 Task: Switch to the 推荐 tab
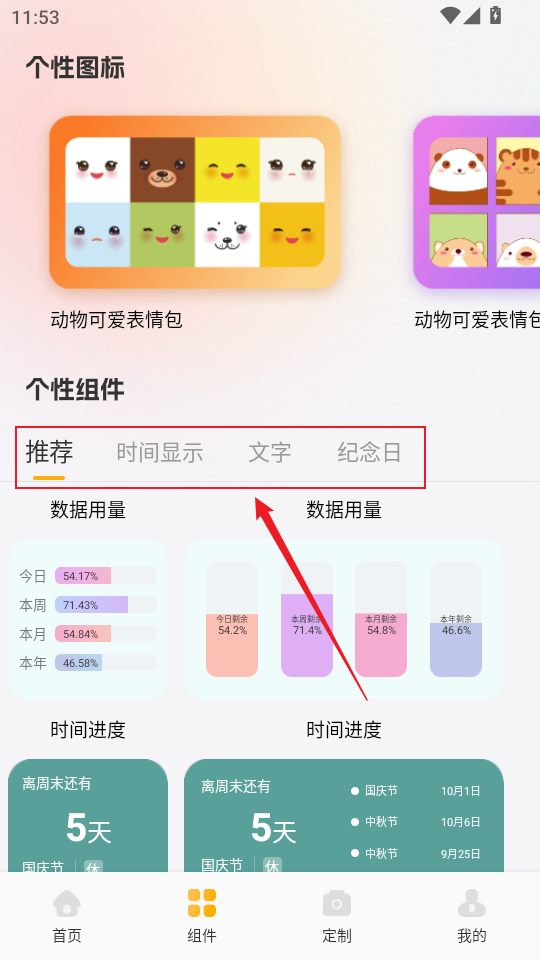49,452
